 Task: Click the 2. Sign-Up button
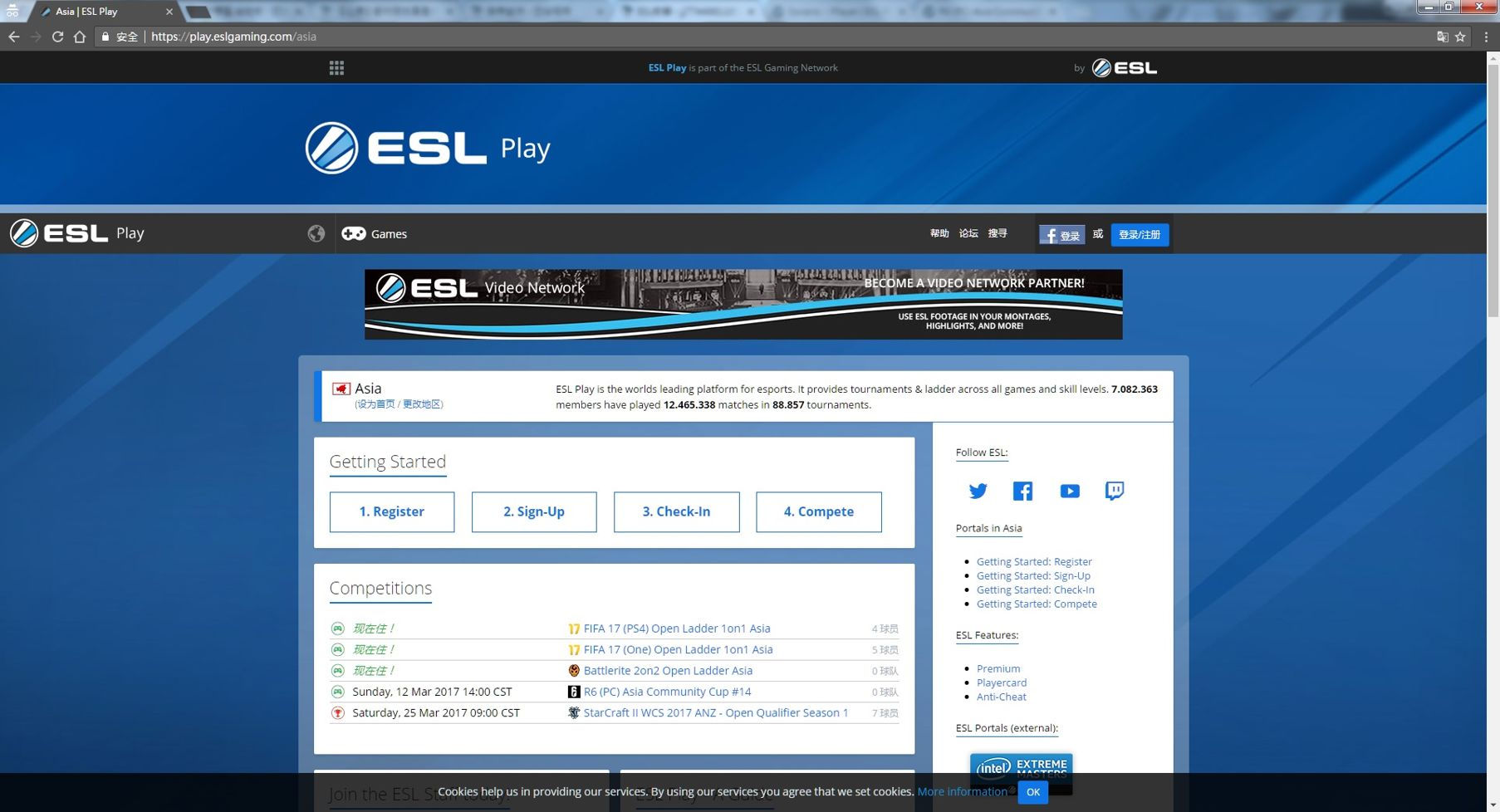534,511
